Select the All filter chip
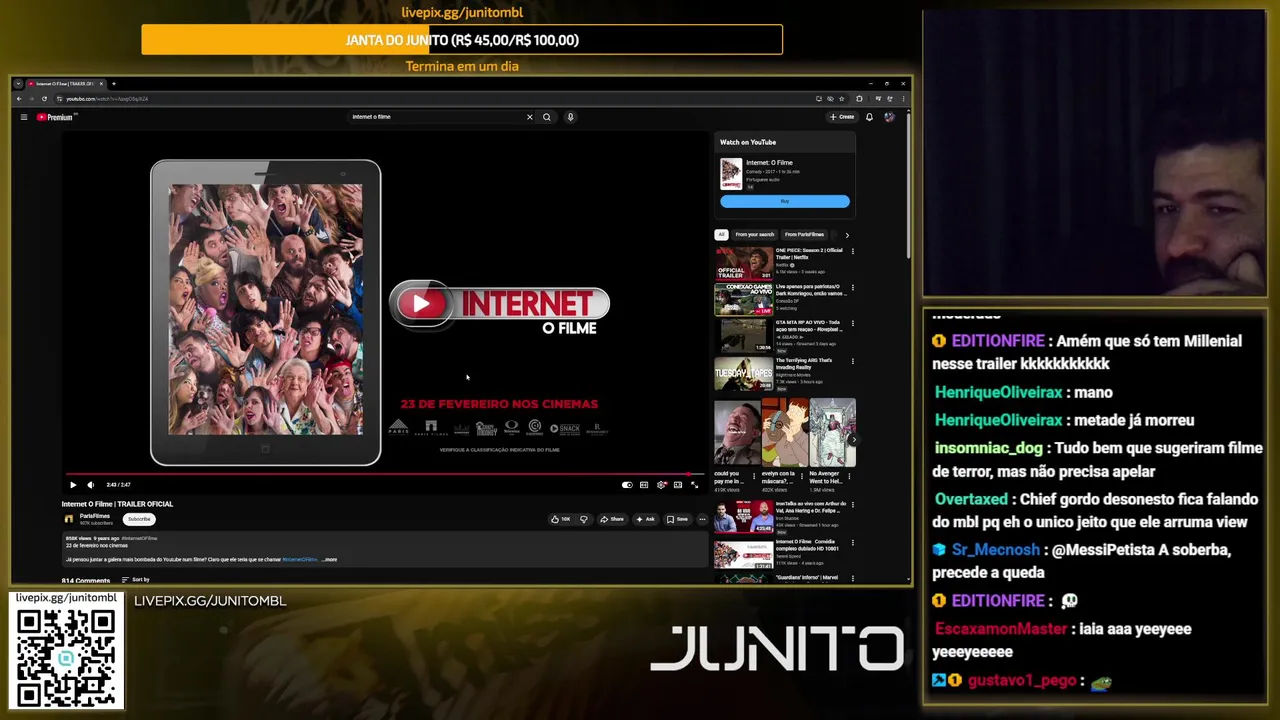1280x720 pixels. point(721,235)
